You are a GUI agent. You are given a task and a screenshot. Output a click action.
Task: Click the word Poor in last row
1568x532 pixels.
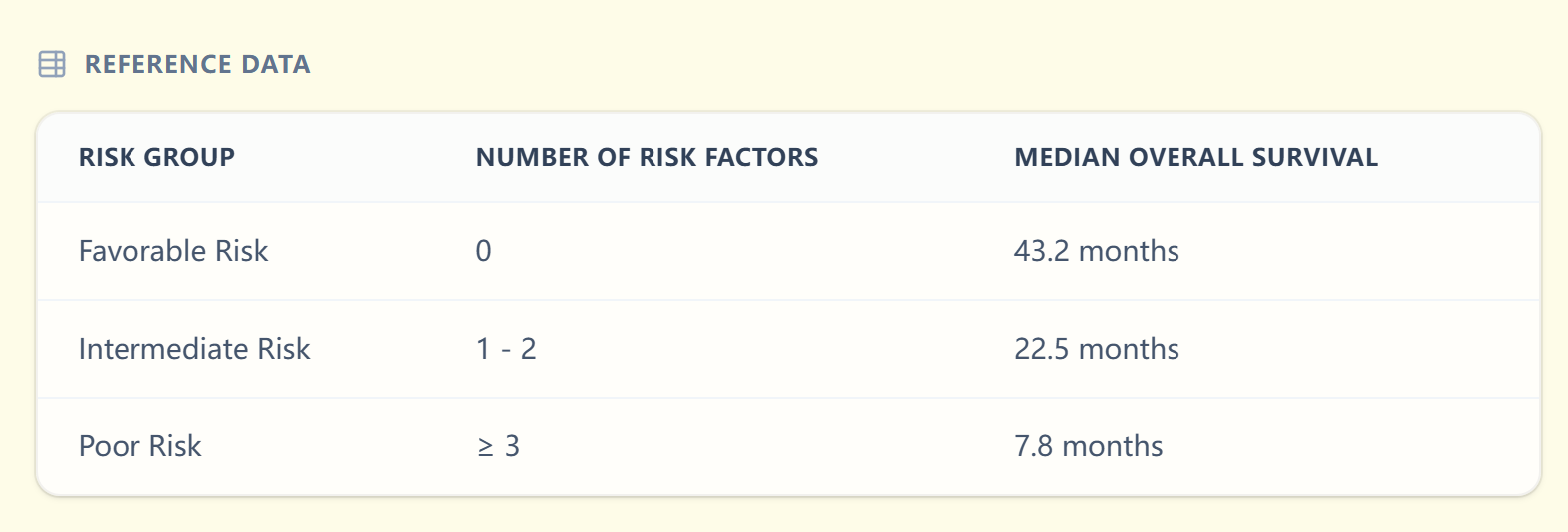[109, 446]
